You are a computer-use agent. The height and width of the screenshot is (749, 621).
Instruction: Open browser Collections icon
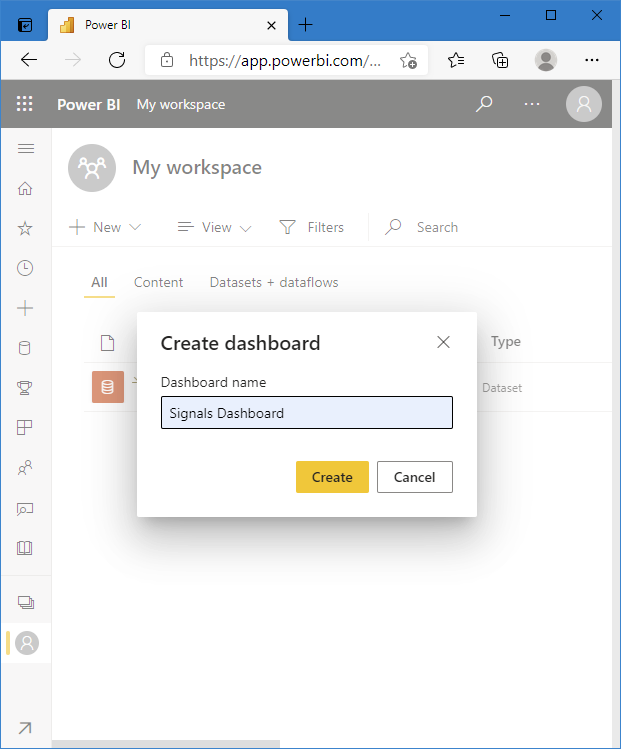coord(500,60)
